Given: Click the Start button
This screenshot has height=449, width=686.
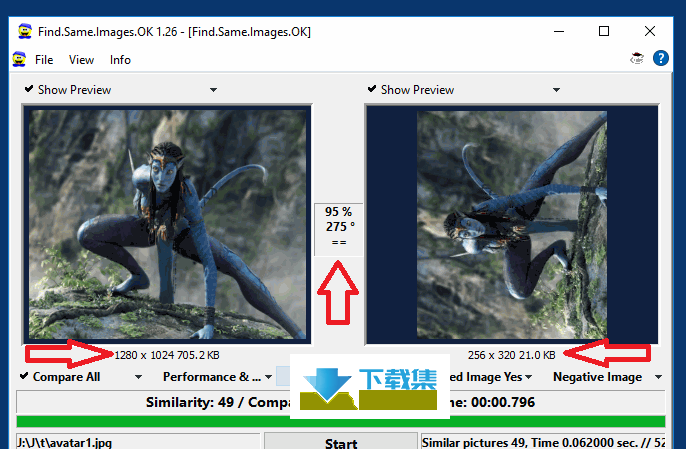Looking at the screenshot, I should (341, 441).
